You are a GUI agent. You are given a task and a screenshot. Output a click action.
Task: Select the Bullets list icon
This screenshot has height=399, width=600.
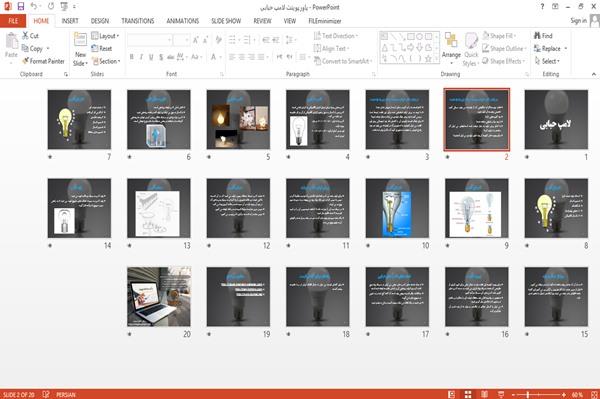tap(232, 40)
